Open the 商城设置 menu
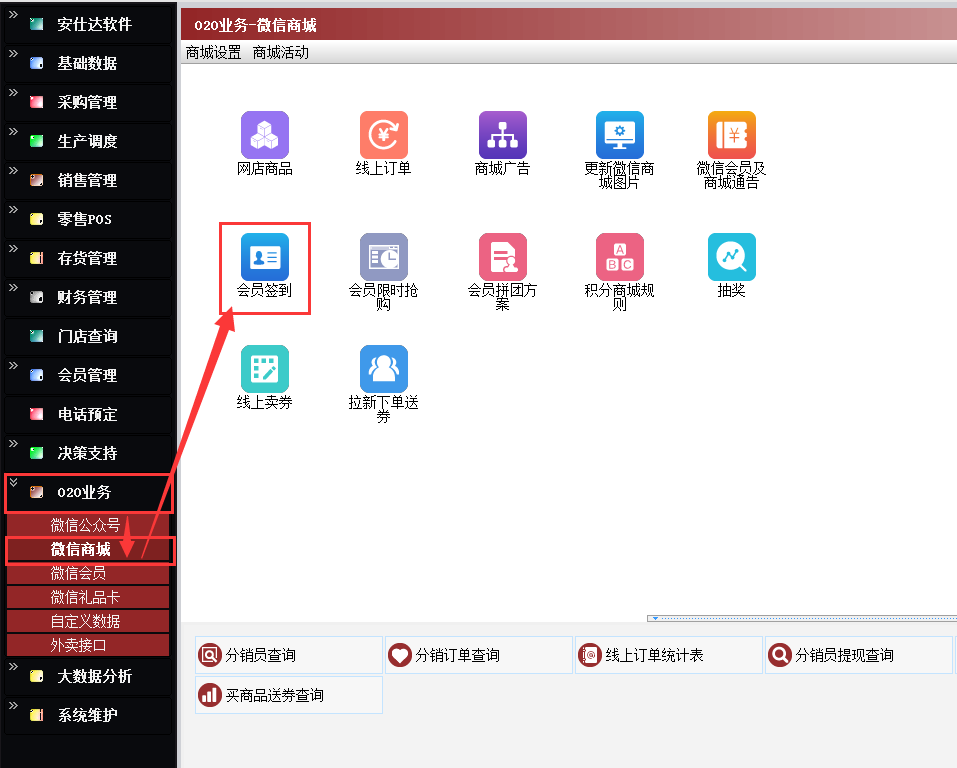Viewport: 957px width, 768px height. pos(214,53)
